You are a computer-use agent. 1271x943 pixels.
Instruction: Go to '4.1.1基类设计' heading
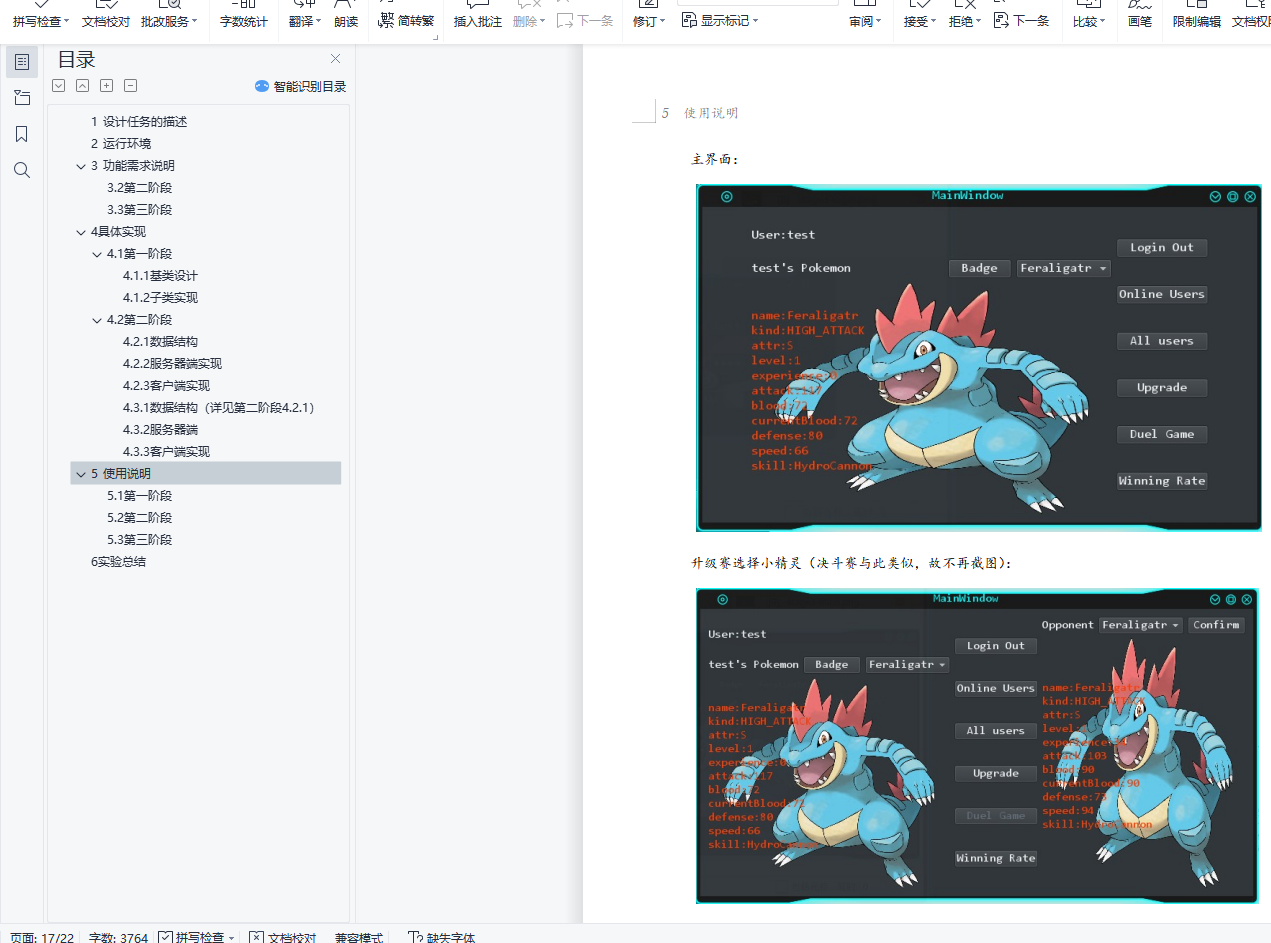tap(161, 276)
